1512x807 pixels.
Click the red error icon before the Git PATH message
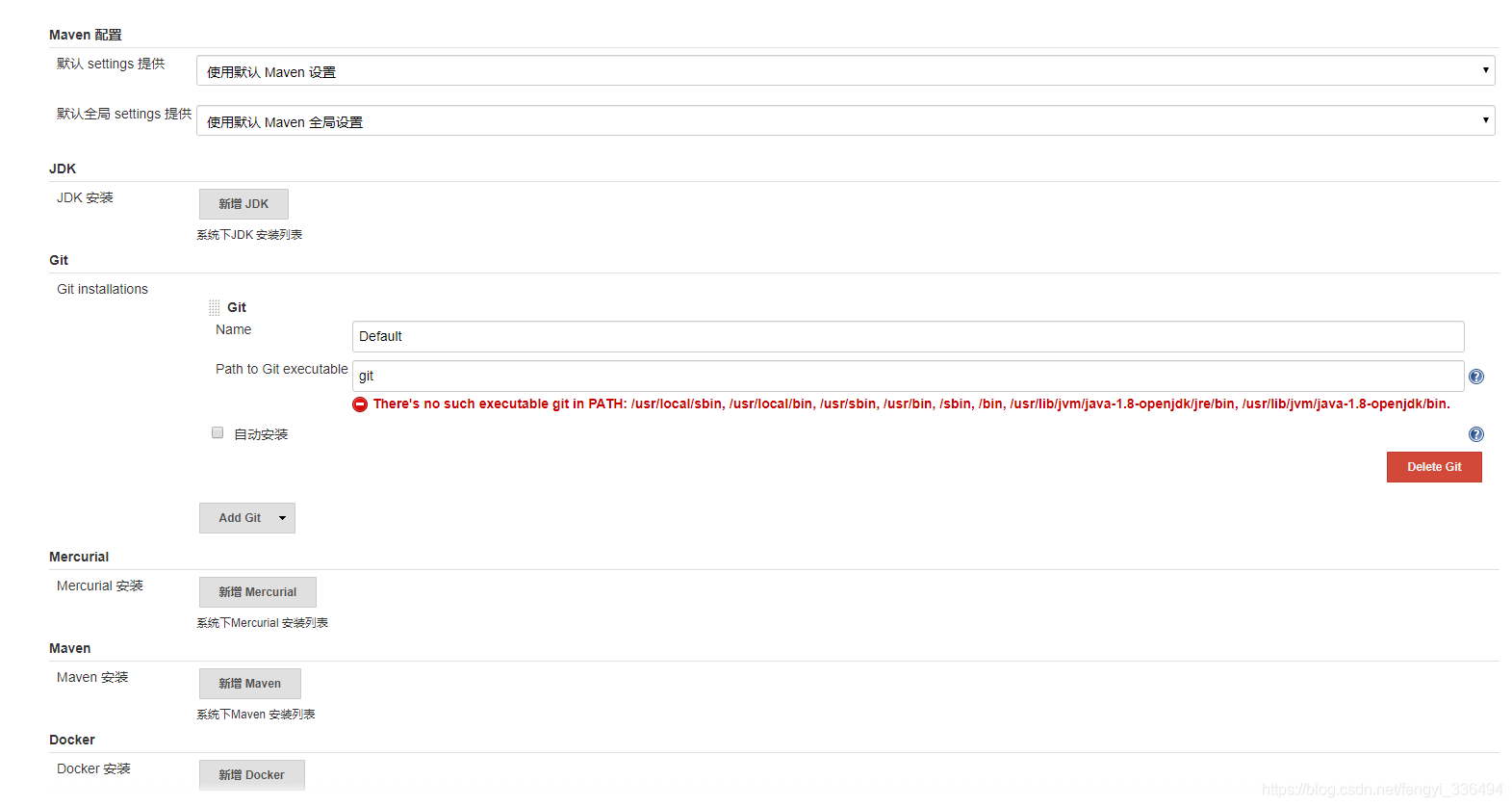click(360, 404)
